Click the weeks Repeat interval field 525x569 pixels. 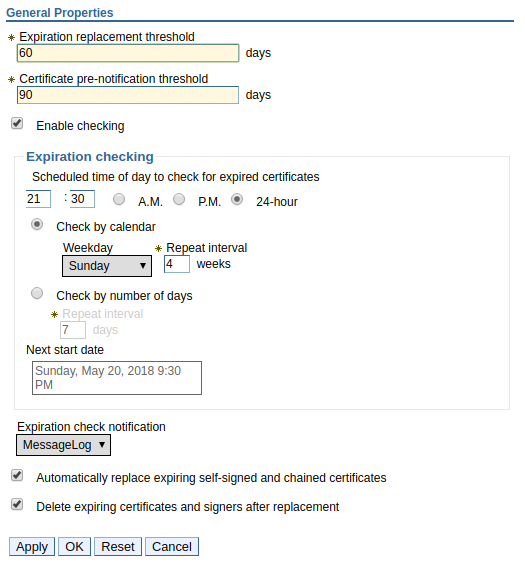177,264
